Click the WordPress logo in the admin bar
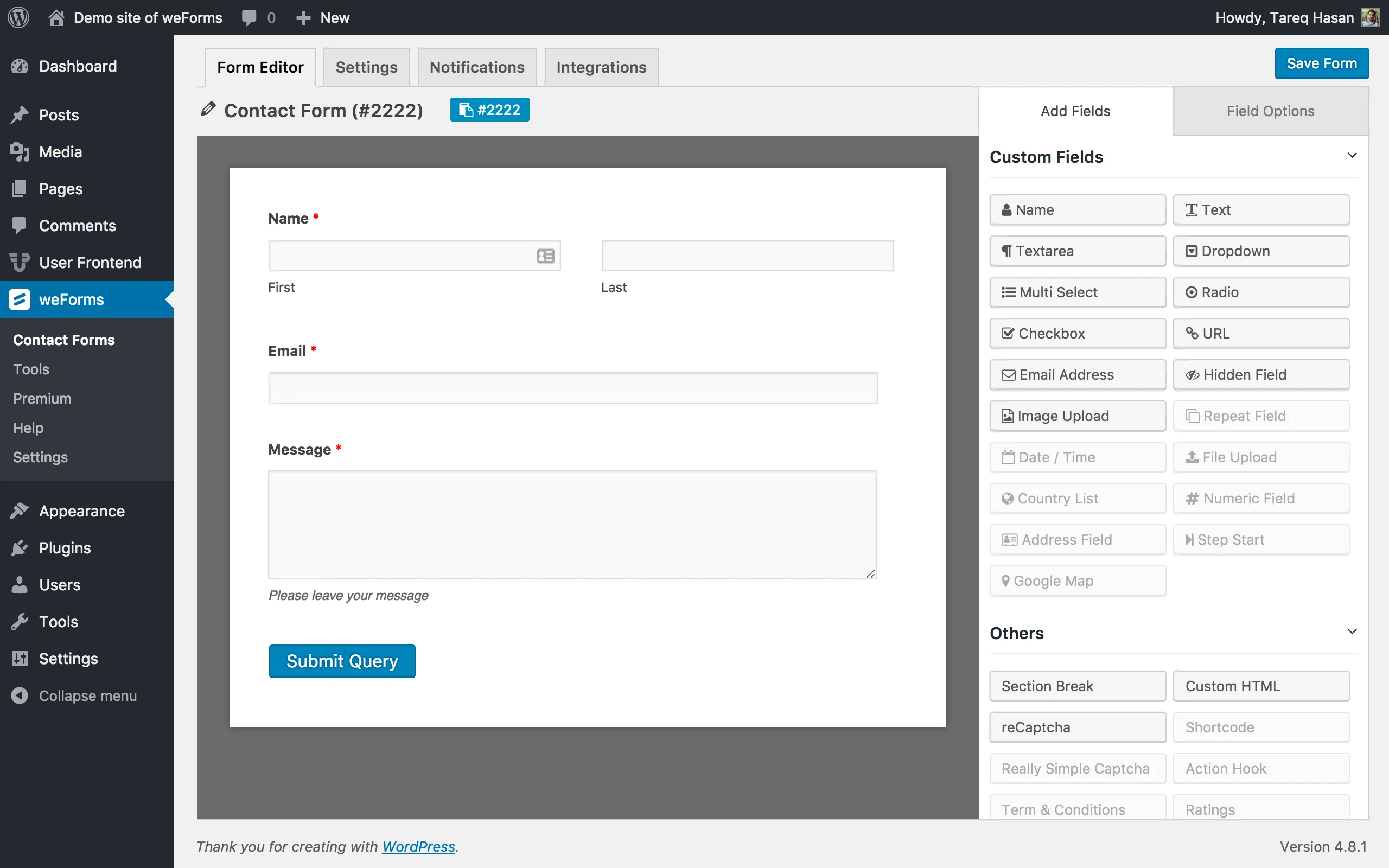Viewport: 1389px width, 868px height. (19, 17)
